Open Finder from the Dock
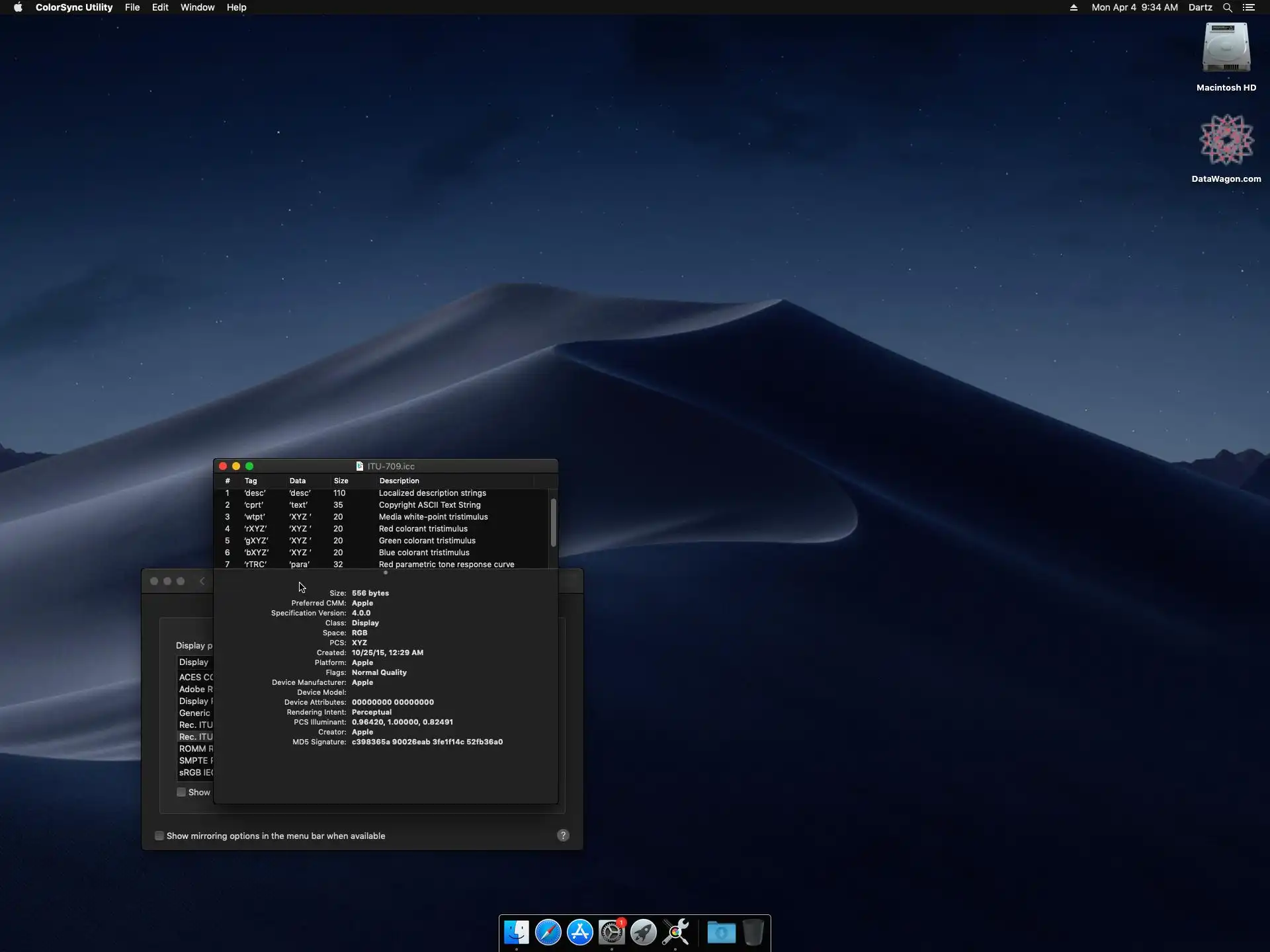This screenshot has height=952, width=1270. (517, 932)
